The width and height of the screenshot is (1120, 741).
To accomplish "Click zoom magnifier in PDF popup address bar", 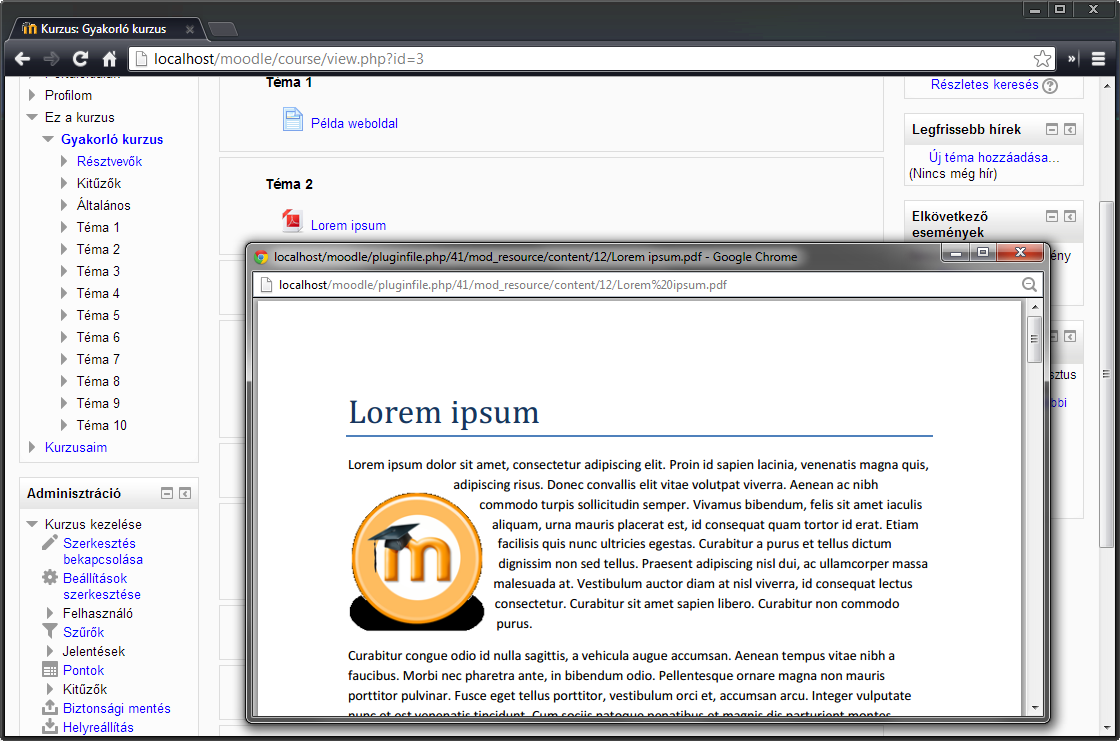I will (x=1029, y=284).
